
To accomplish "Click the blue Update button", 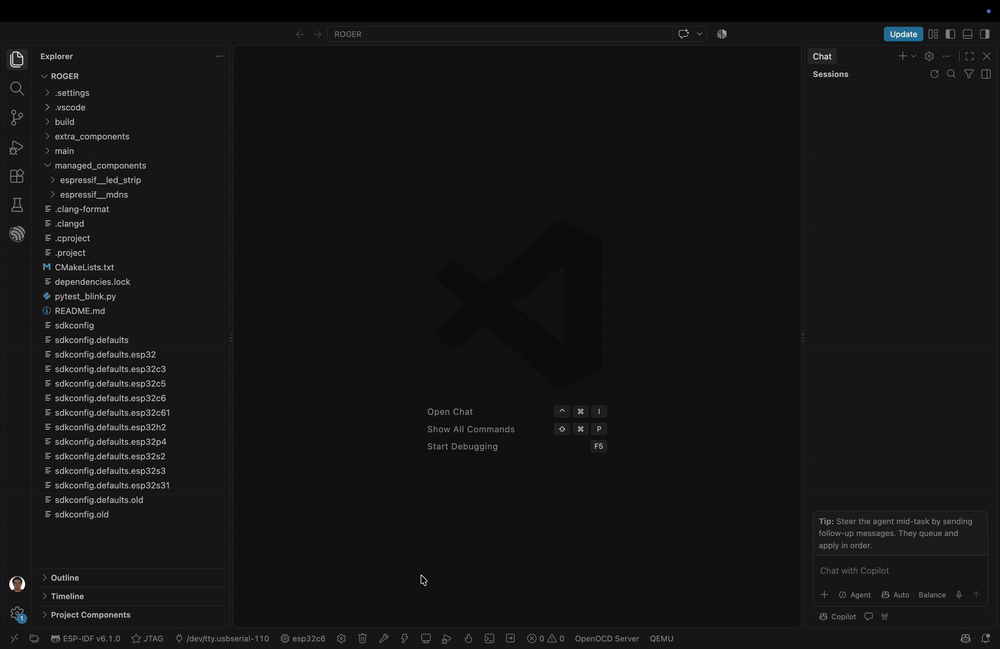I will [903, 34].
